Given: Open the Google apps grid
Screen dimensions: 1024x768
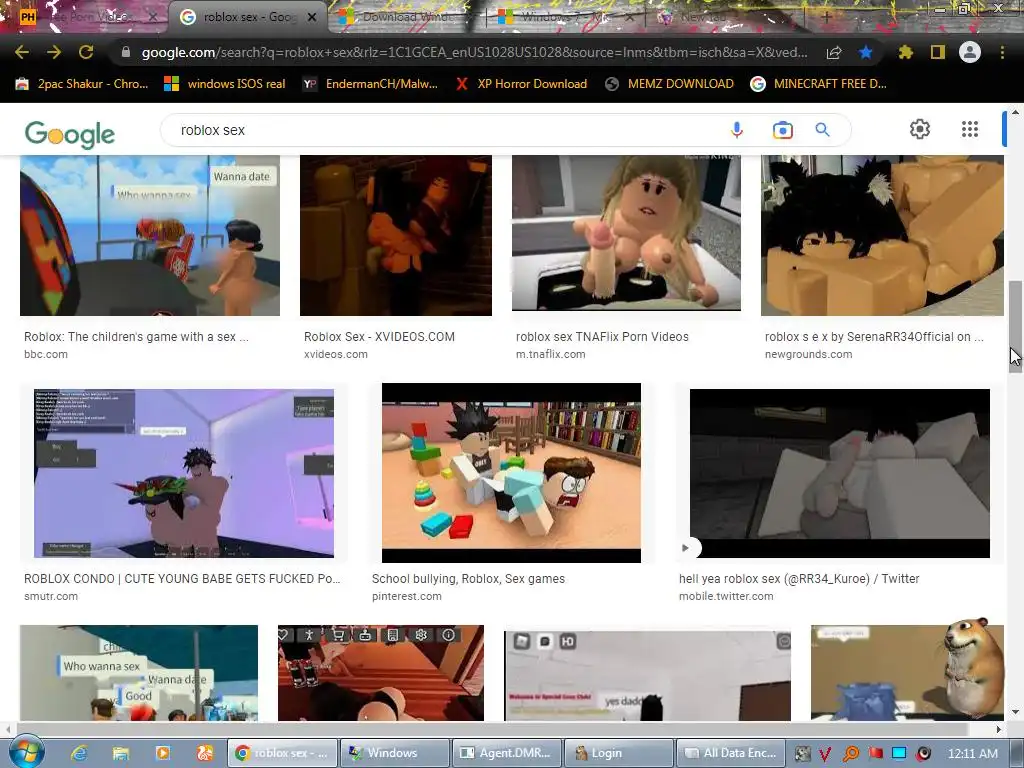Looking at the screenshot, I should tap(970, 129).
